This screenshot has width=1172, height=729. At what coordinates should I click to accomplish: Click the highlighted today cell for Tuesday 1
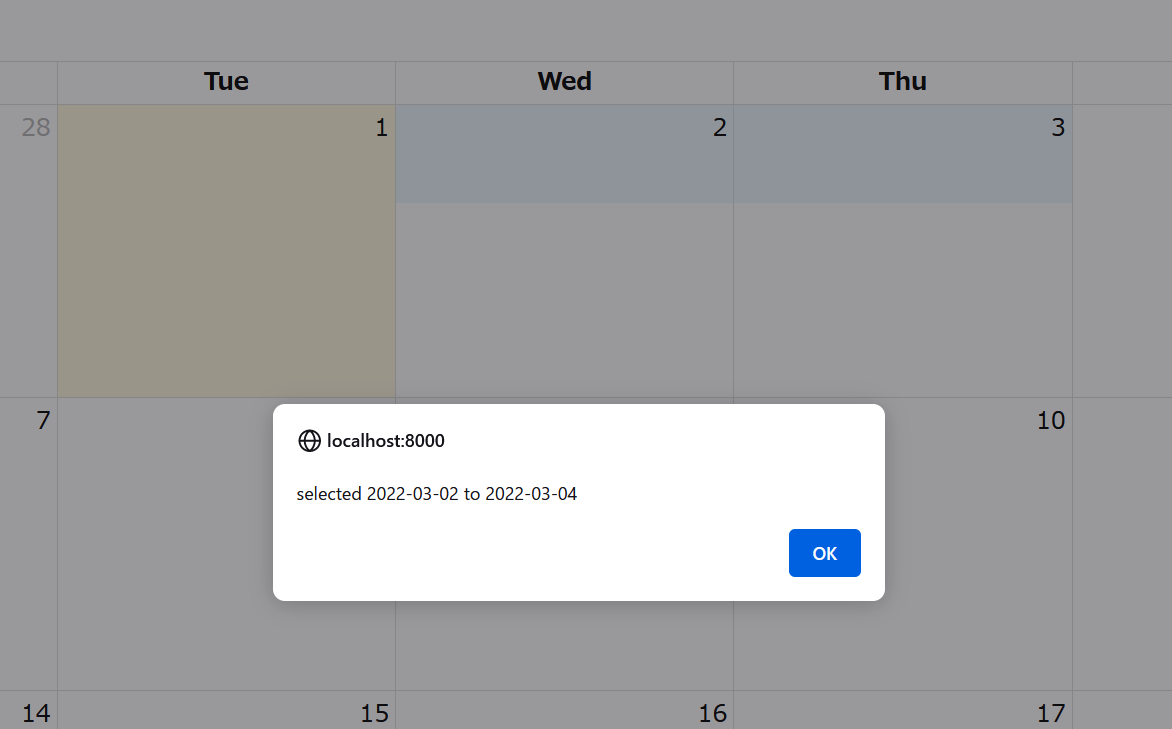pyautogui.click(x=226, y=251)
